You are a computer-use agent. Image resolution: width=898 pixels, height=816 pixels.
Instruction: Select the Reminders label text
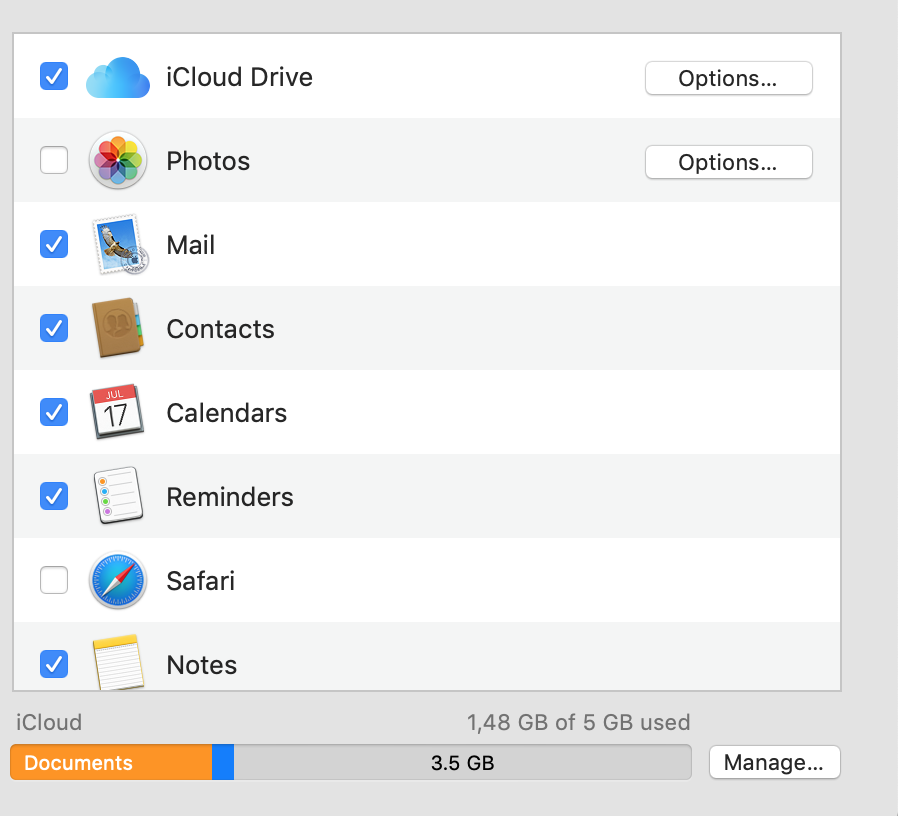point(230,497)
